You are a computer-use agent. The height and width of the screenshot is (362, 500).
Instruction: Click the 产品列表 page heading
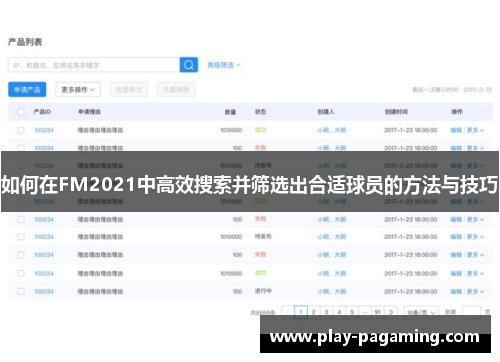point(25,42)
